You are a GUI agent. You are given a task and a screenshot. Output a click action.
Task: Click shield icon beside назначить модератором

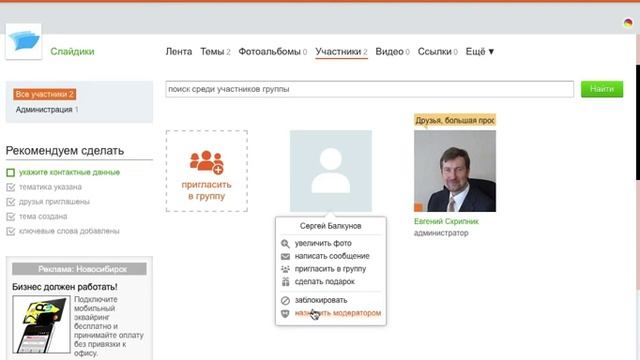point(285,313)
